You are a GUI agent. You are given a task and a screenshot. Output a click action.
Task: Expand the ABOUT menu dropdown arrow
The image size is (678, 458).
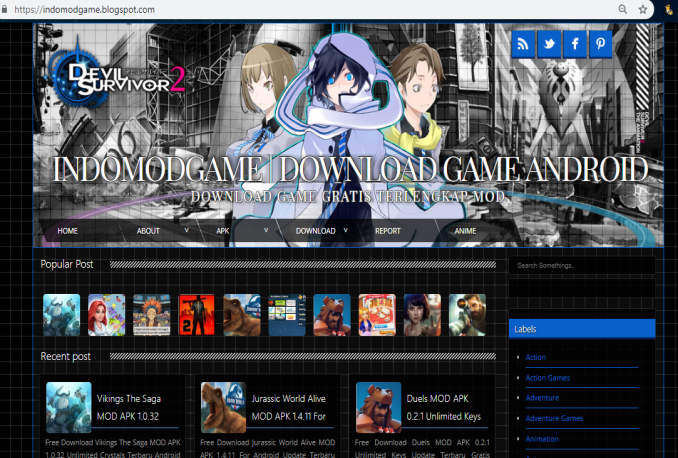(x=187, y=230)
